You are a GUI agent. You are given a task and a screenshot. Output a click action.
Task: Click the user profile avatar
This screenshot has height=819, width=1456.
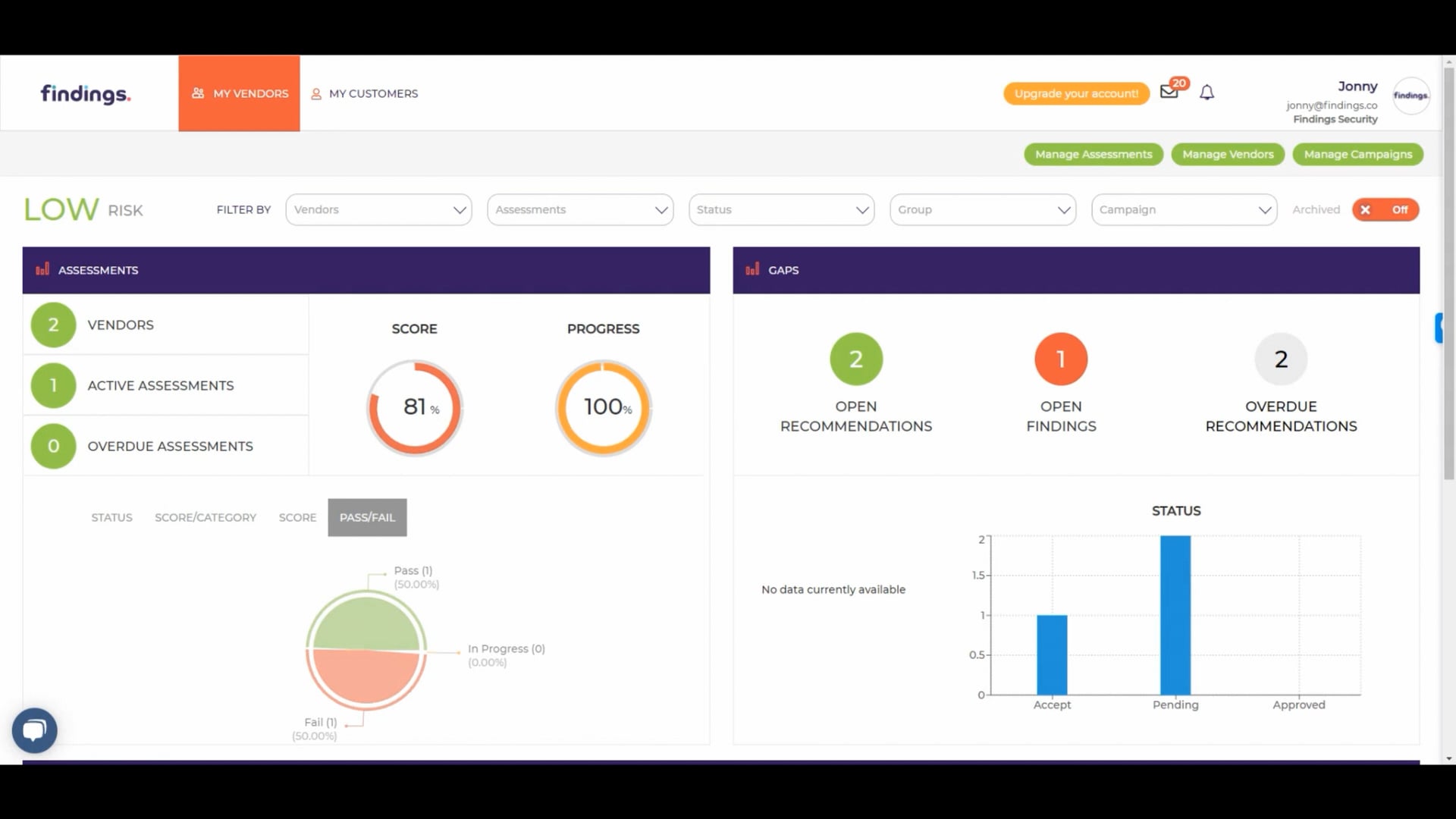(1410, 96)
